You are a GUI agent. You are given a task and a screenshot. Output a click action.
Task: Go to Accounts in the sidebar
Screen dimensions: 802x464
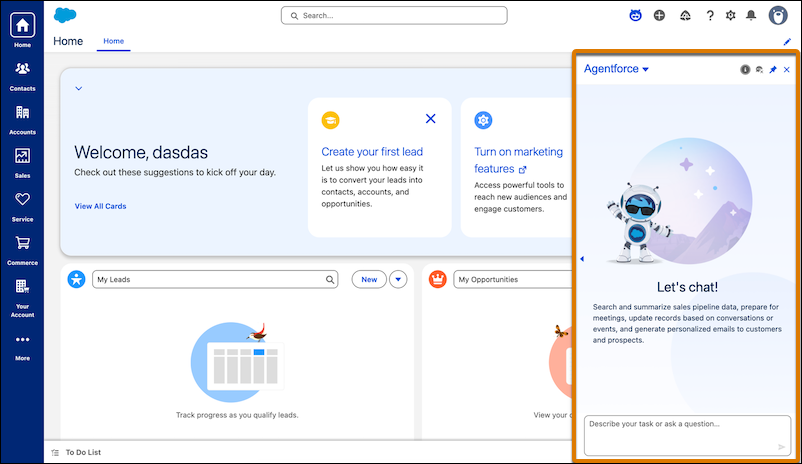coord(22,120)
